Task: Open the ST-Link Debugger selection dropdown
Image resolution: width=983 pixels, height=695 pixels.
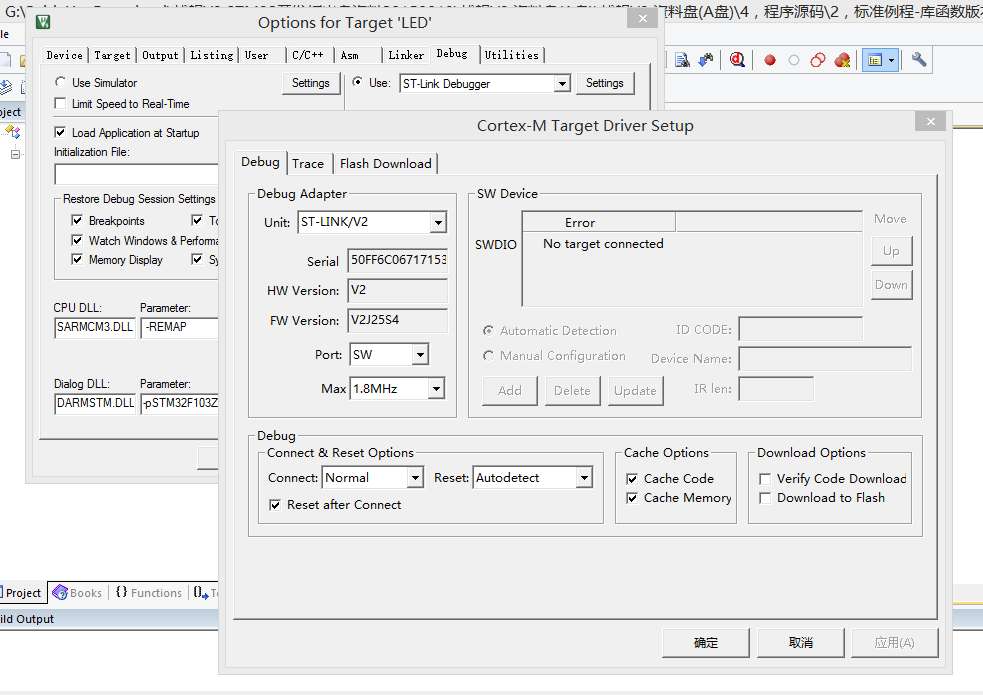Action: (562, 83)
